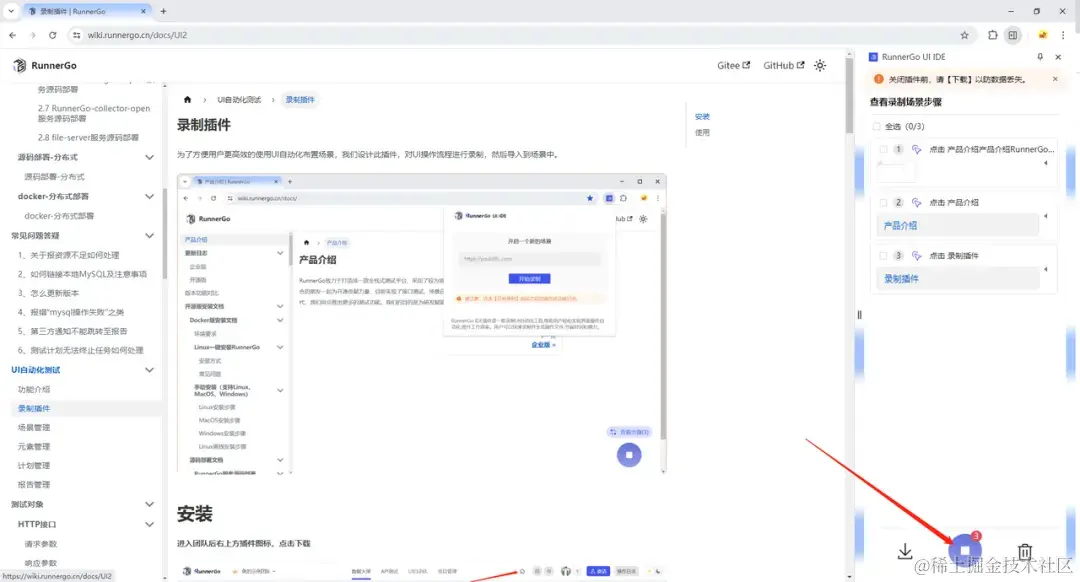Open 场景管理 in the sidebar
Image resolution: width=1080 pixels, height=582 pixels.
[34, 428]
